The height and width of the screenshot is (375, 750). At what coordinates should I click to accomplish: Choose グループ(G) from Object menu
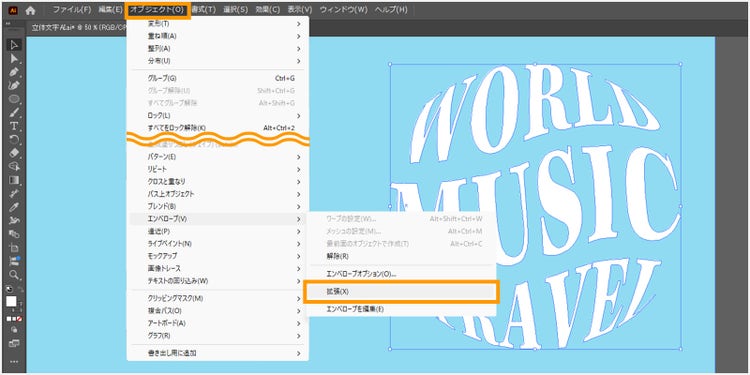[x=218, y=78]
